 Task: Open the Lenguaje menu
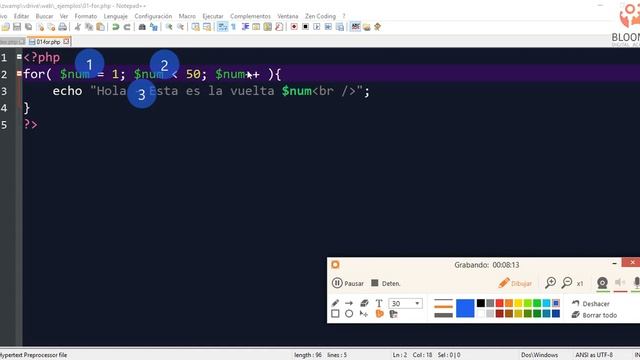(116, 16)
